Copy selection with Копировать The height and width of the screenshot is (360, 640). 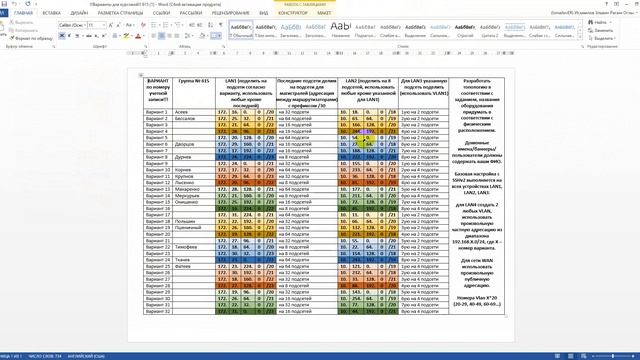tap(23, 30)
